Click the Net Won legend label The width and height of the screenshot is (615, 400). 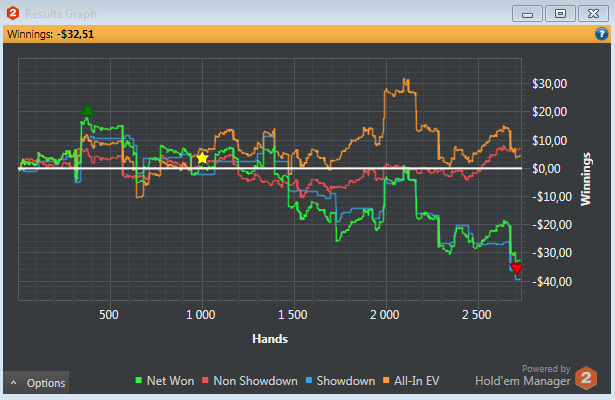tap(170, 381)
